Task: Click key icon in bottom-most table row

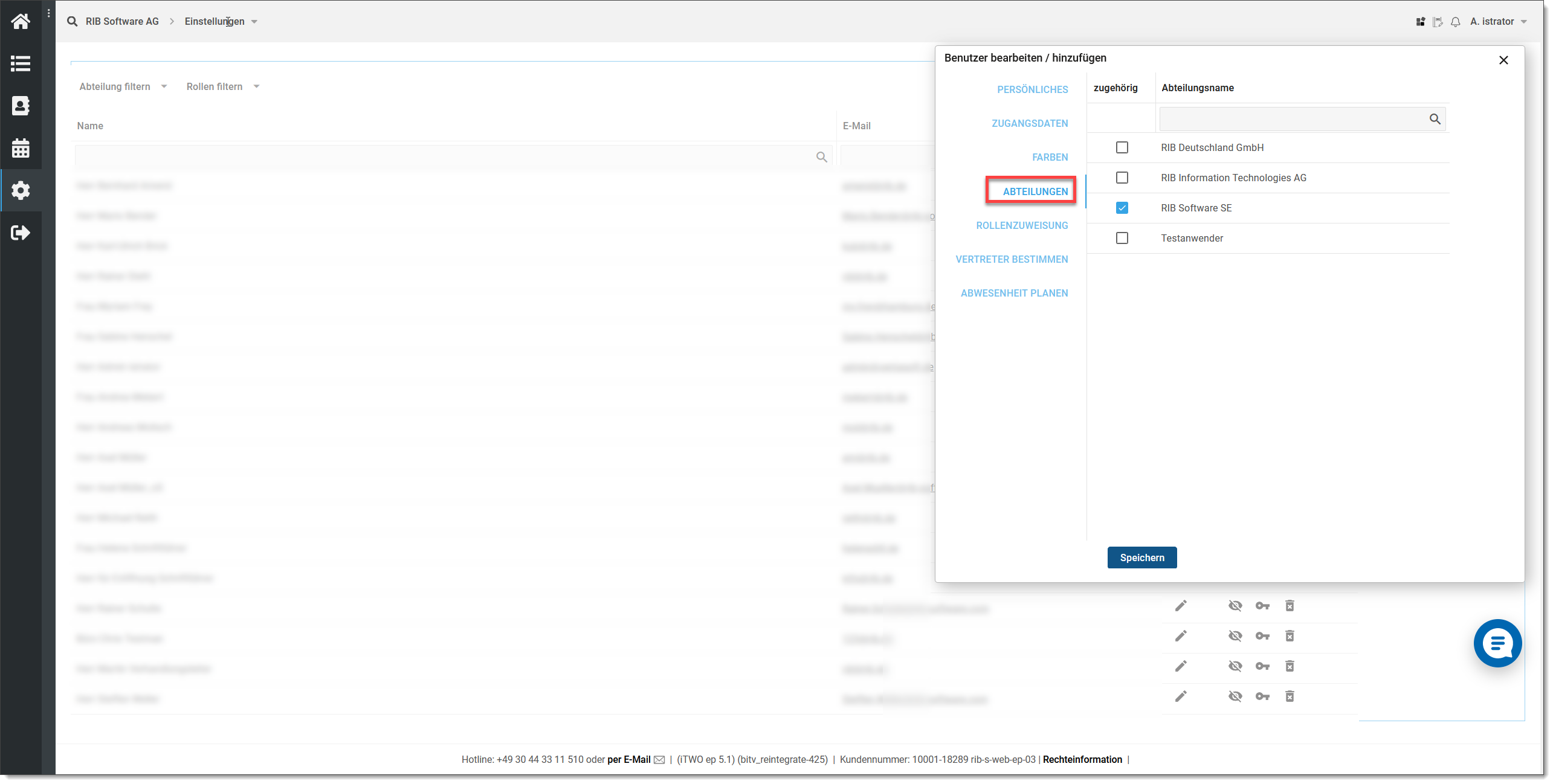Action: [1262, 696]
